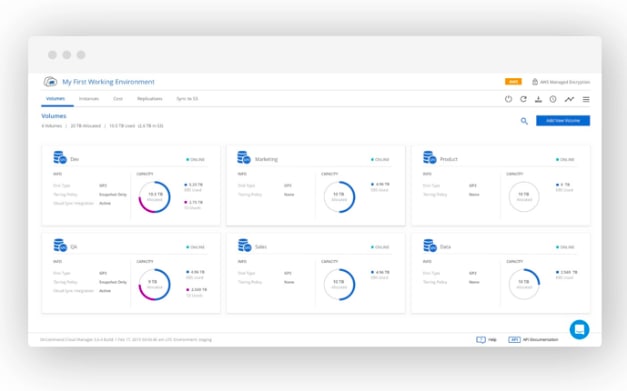This screenshot has height=391, width=627.
Task: Open the line chart metrics icon
Action: (x=569, y=99)
